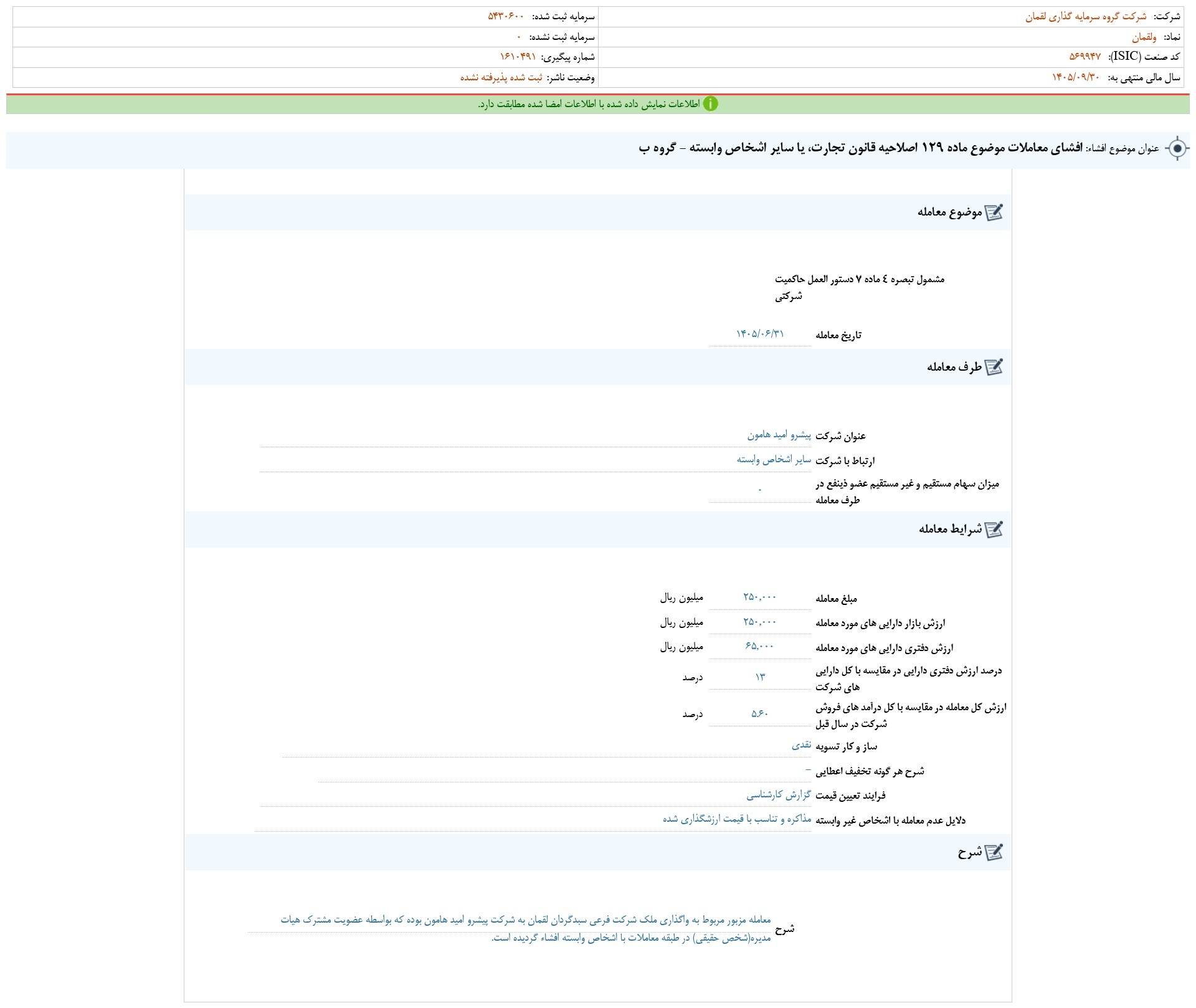Click the relationship value سایر اشخاص وابسته

(x=774, y=460)
